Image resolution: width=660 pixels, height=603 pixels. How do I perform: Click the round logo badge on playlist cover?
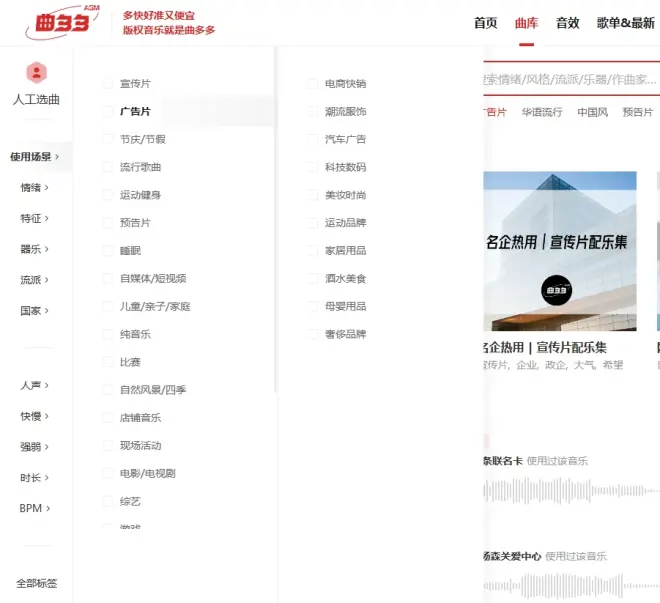coord(556,290)
